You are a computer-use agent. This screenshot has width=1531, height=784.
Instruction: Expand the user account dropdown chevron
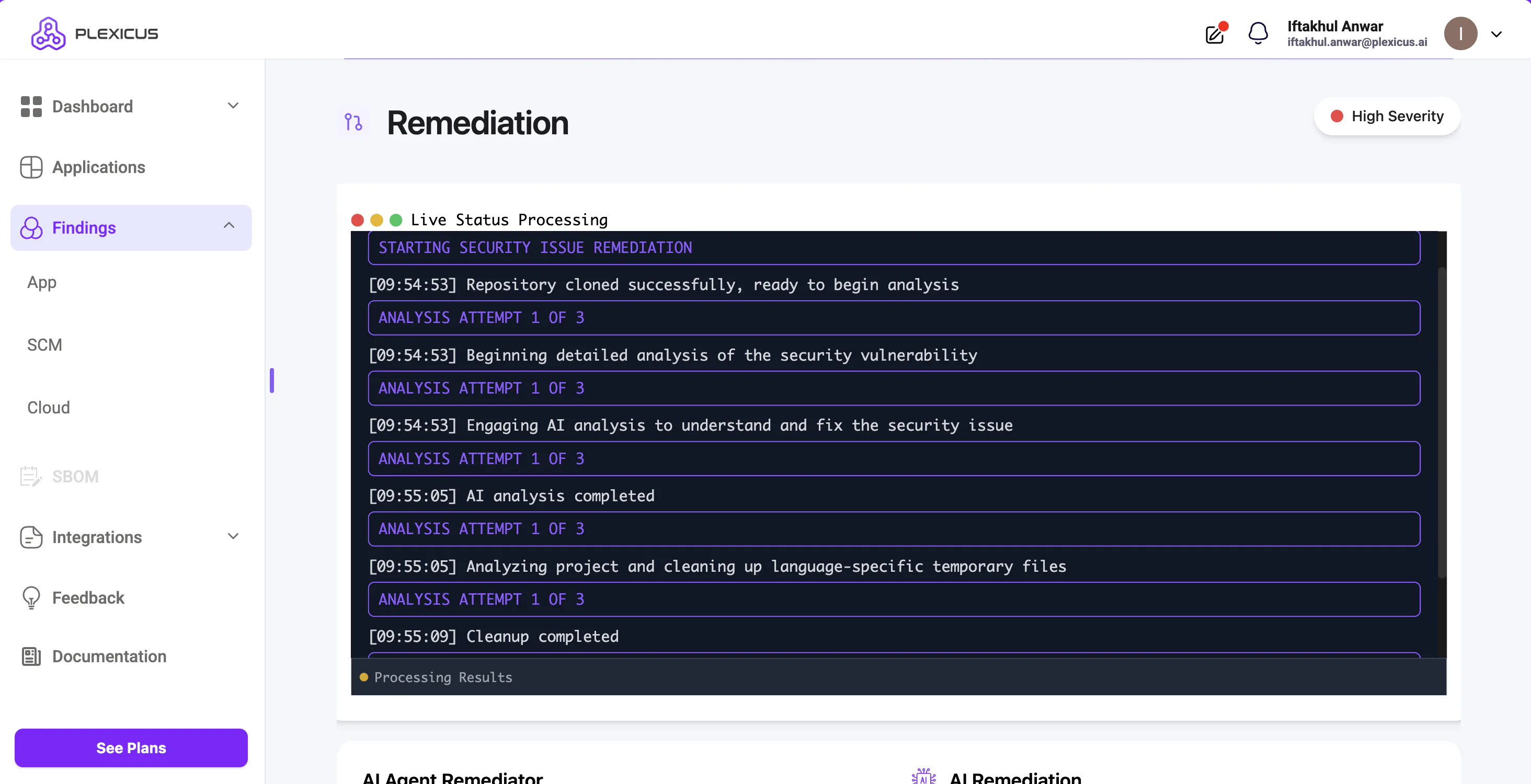coord(1496,34)
